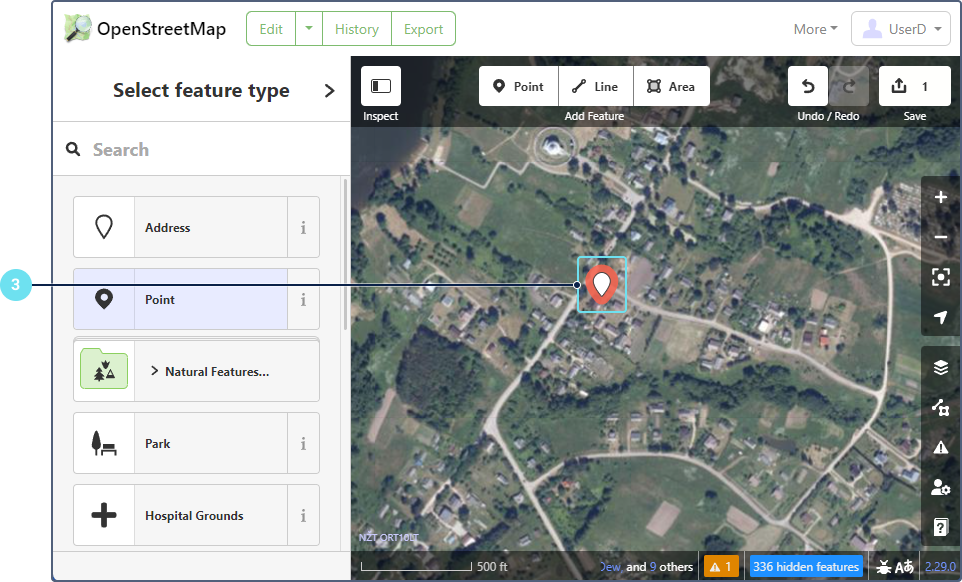Undo the last edit

pyautogui.click(x=808, y=87)
